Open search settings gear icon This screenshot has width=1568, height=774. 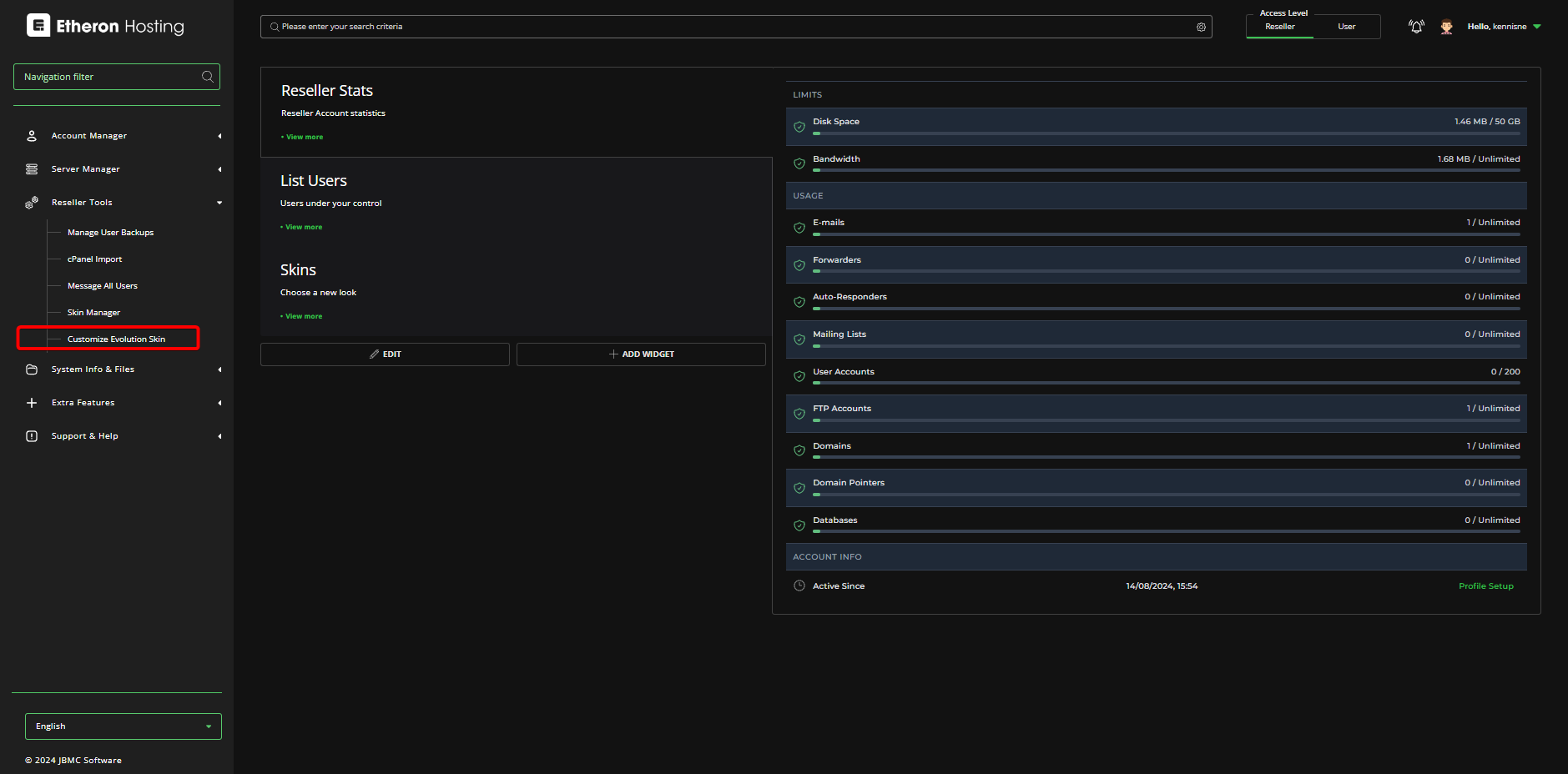point(1201,27)
